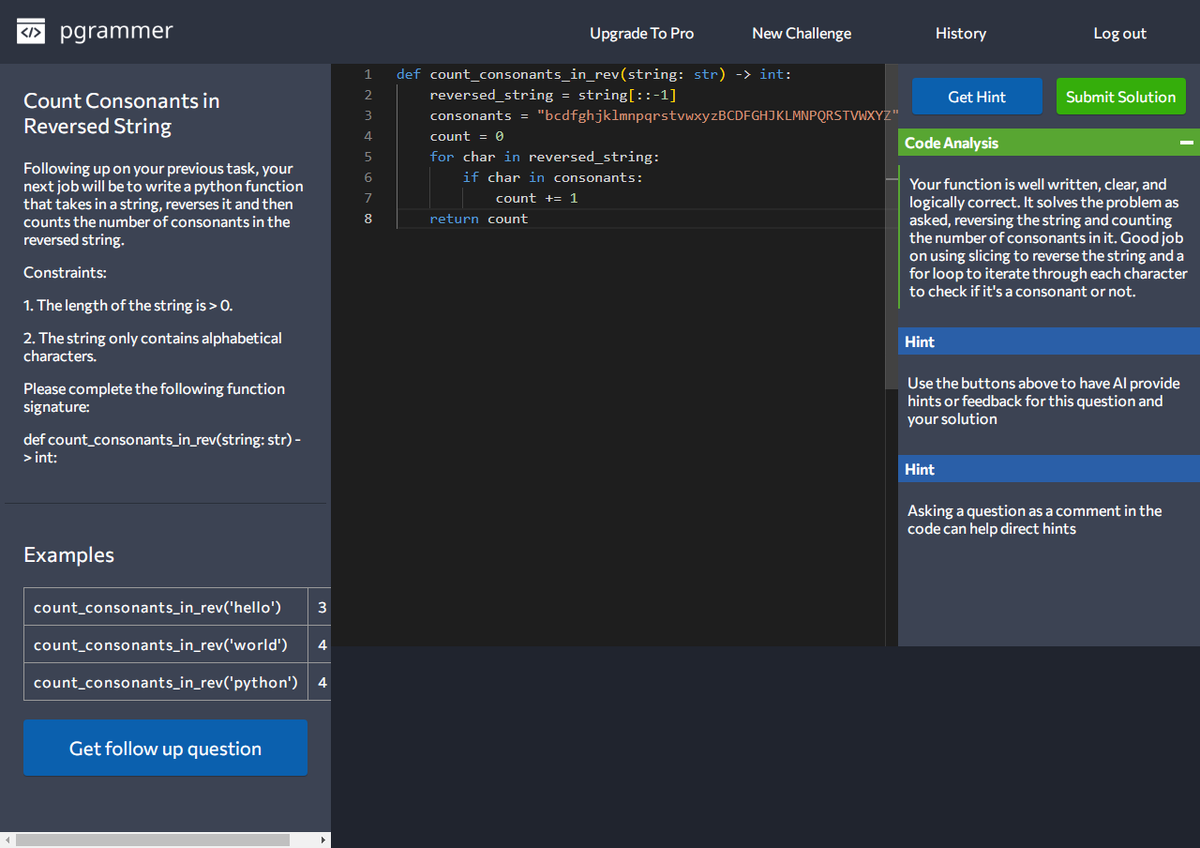The image size is (1200, 848).
Task: Place cursor on line 8 return count
Action: [x=478, y=218]
